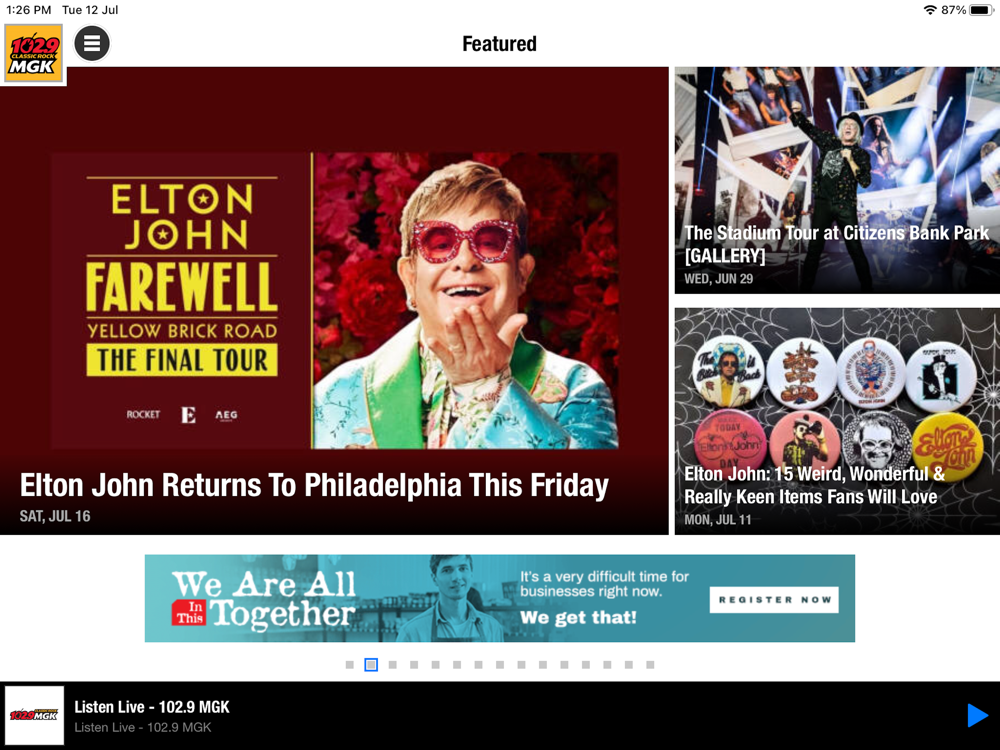Select the highlighted second page indicator
Image resolution: width=1000 pixels, height=750 pixels.
(x=371, y=665)
